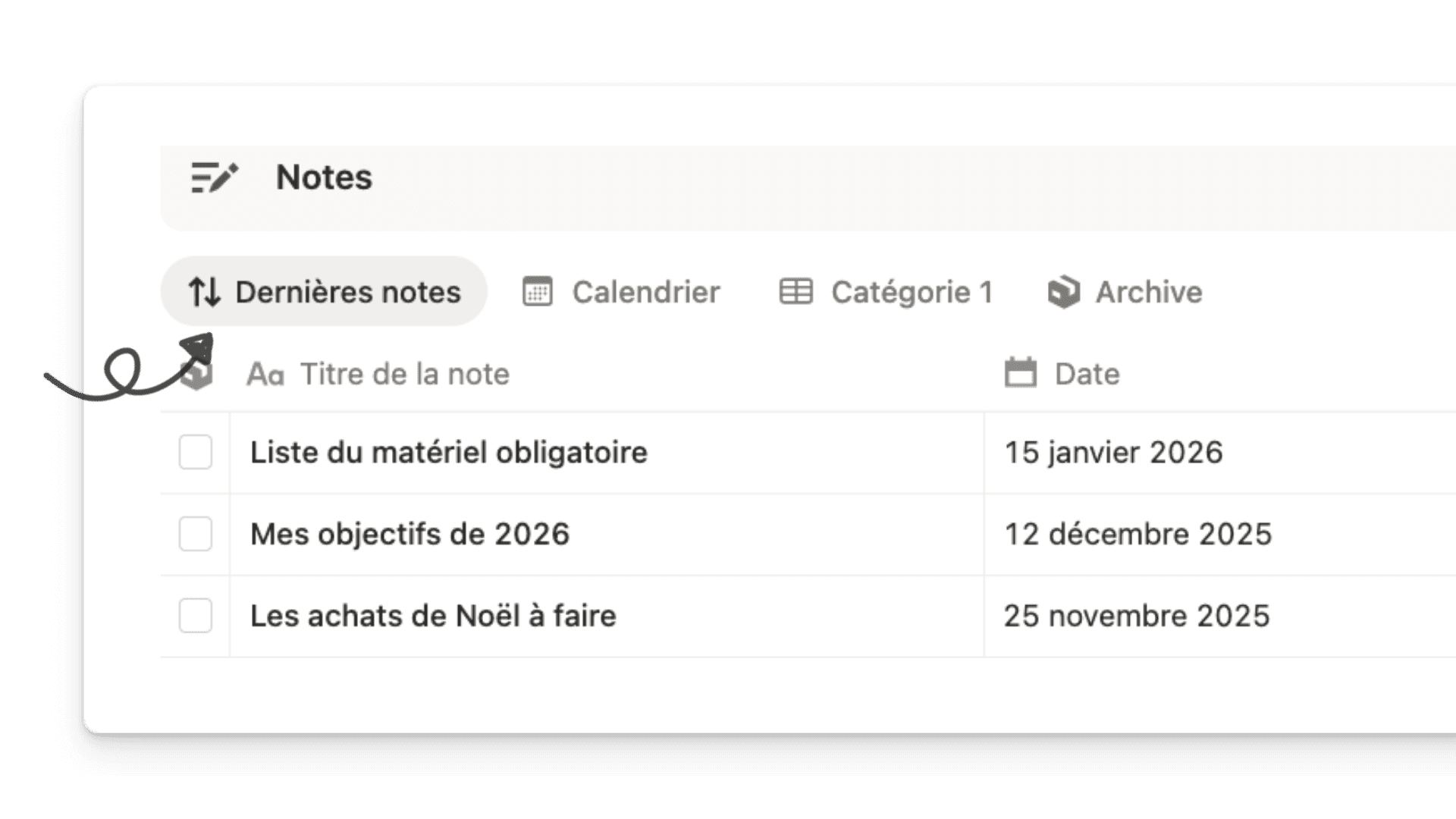The height and width of the screenshot is (819, 1456).
Task: Open the note Liste du matériel obligatoire
Action: pos(449,453)
